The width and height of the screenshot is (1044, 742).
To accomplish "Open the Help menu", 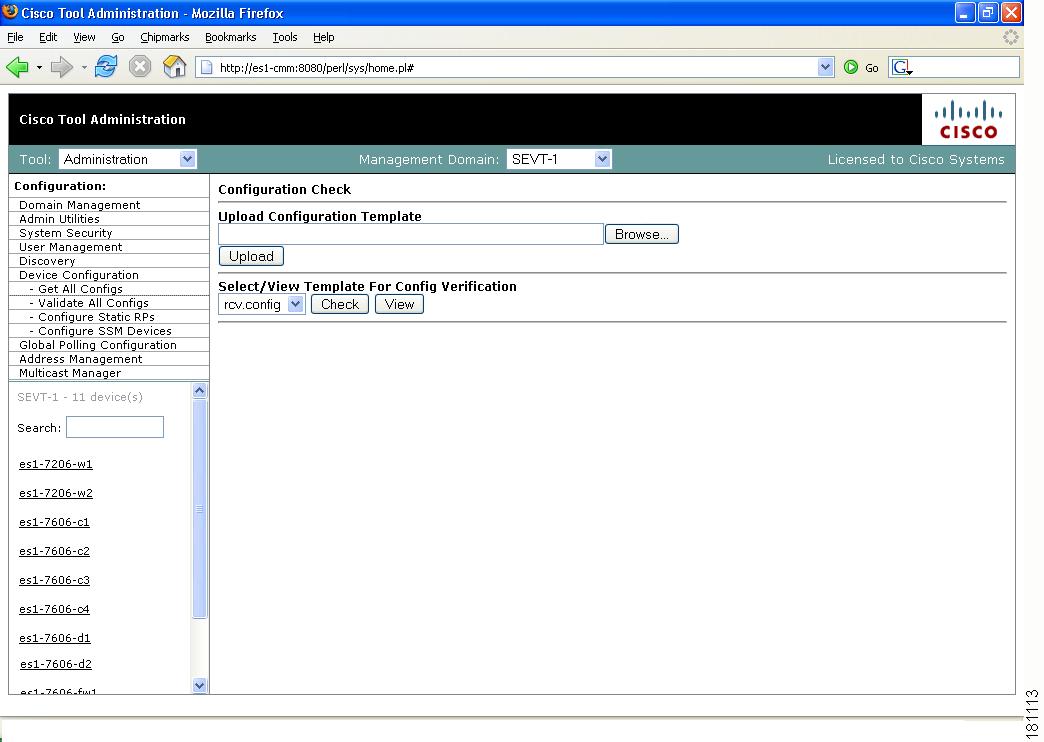I will coord(324,37).
